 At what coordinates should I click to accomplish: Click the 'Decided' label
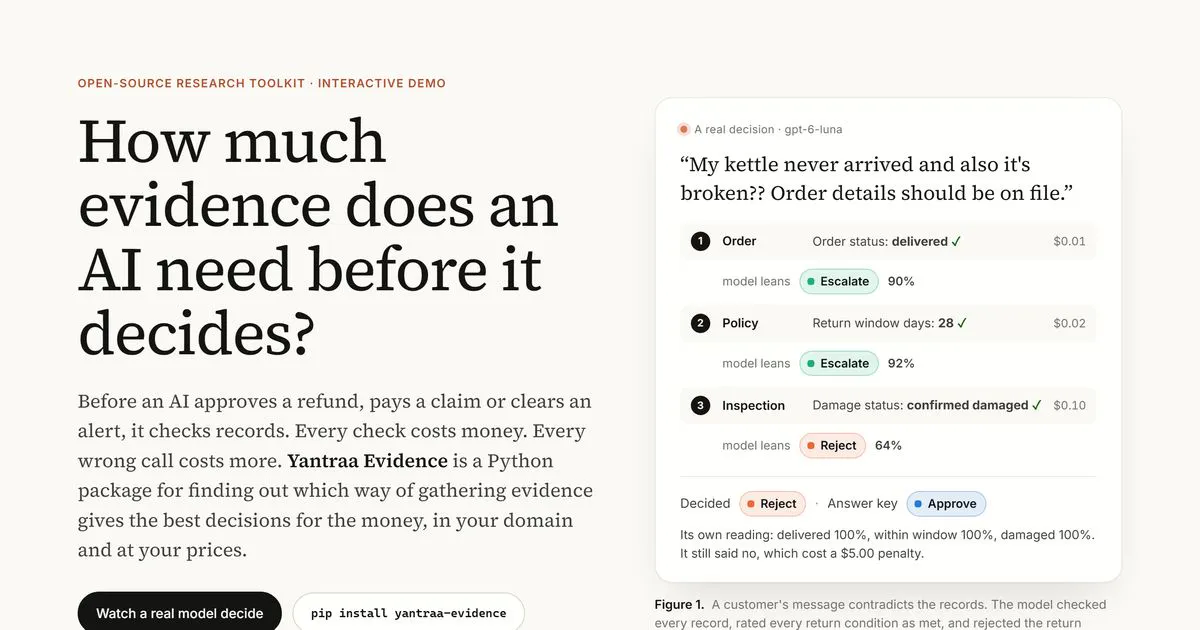pyautogui.click(x=705, y=503)
